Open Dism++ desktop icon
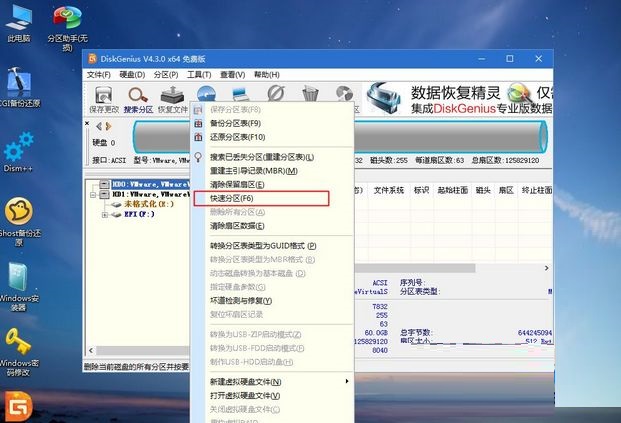The height and width of the screenshot is (423, 621). [x=18, y=152]
